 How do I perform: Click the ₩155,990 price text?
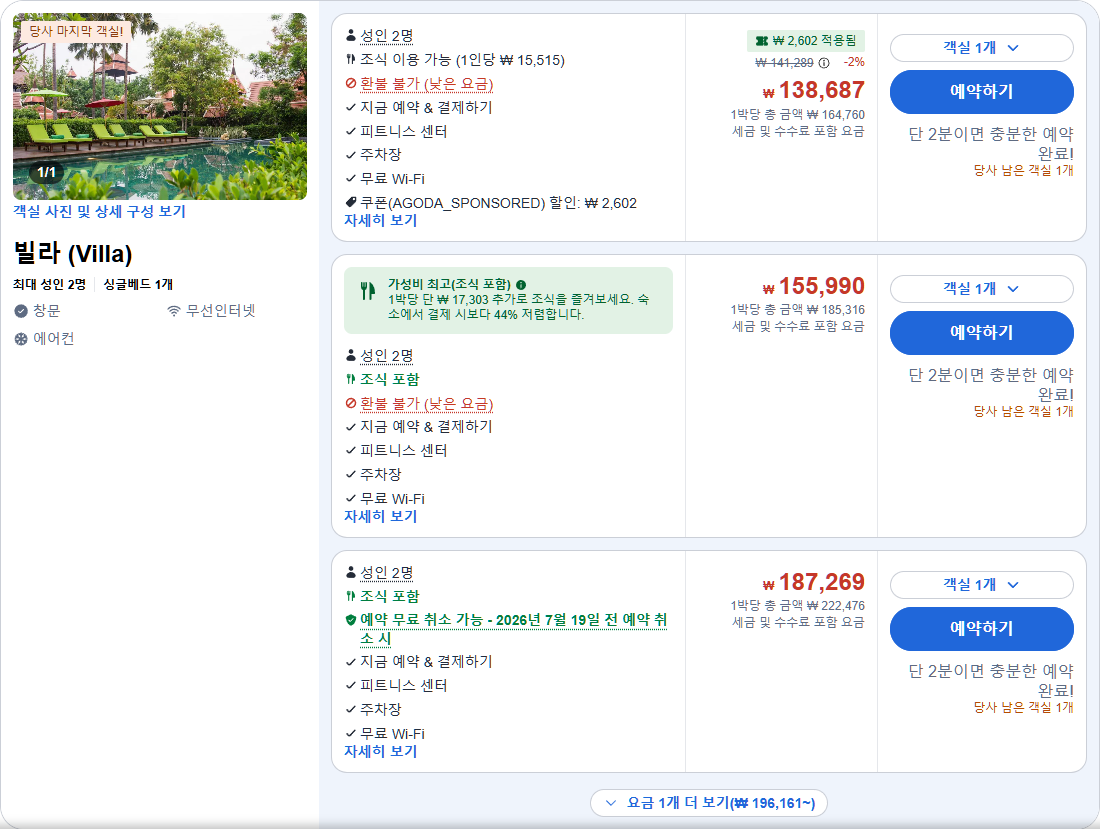pyautogui.click(x=814, y=286)
